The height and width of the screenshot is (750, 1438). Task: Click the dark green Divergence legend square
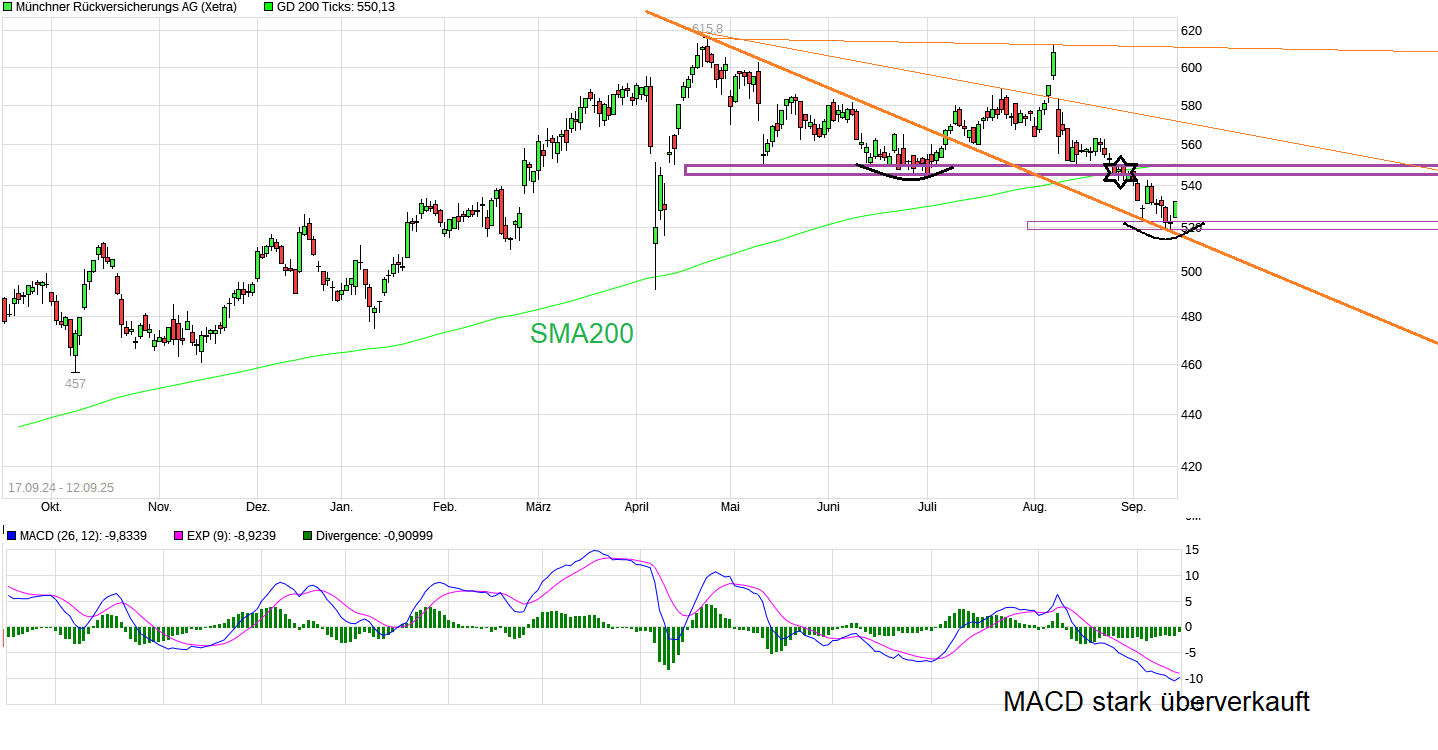(307, 536)
